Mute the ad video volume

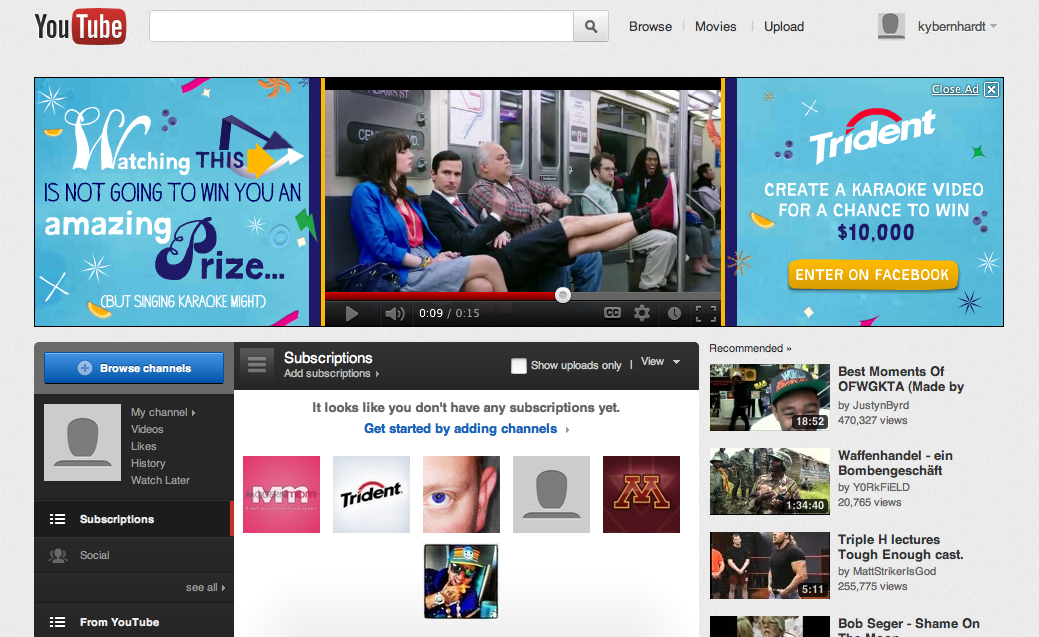click(395, 313)
